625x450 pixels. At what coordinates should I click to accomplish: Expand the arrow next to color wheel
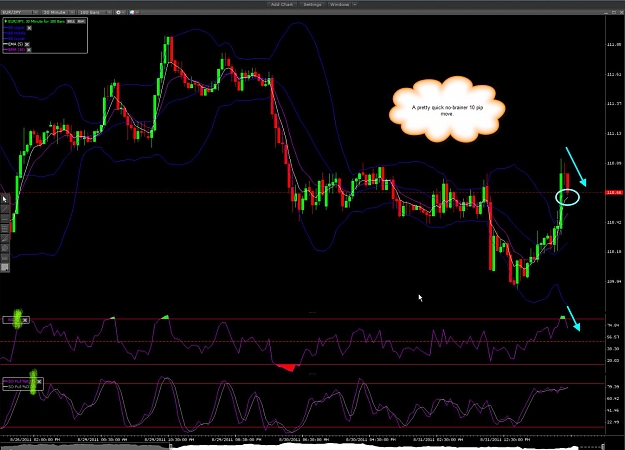(x=137, y=12)
